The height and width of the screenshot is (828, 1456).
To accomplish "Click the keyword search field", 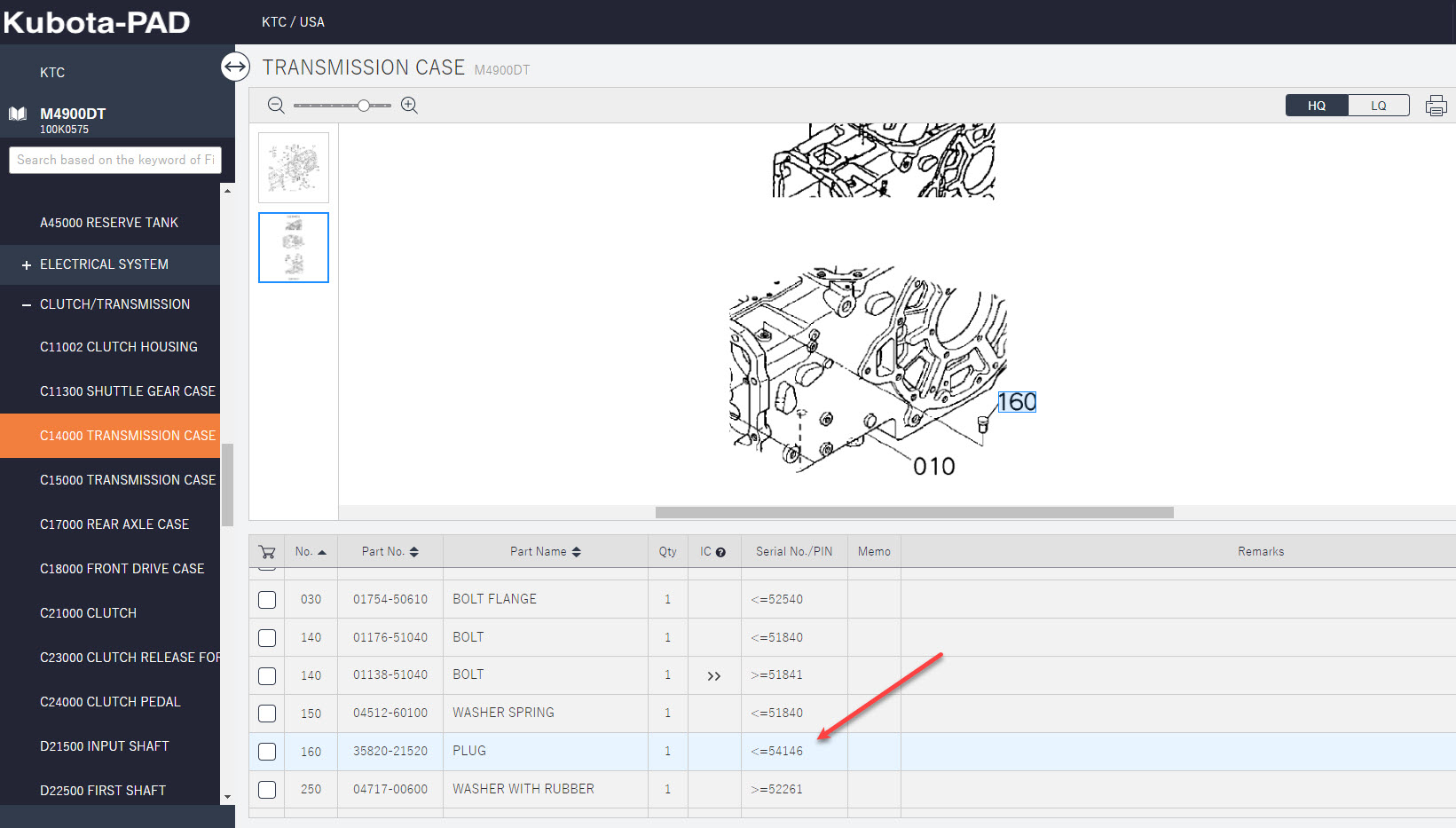I will coord(115,160).
